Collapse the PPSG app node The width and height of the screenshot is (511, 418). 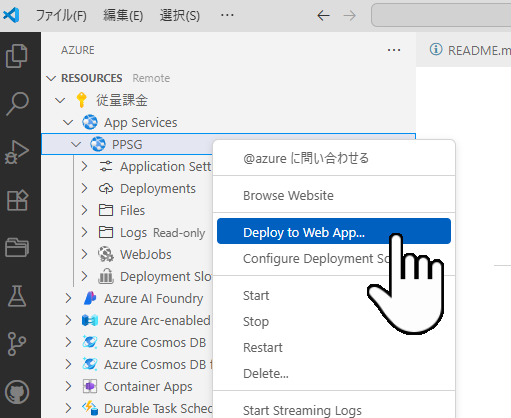(x=76, y=144)
